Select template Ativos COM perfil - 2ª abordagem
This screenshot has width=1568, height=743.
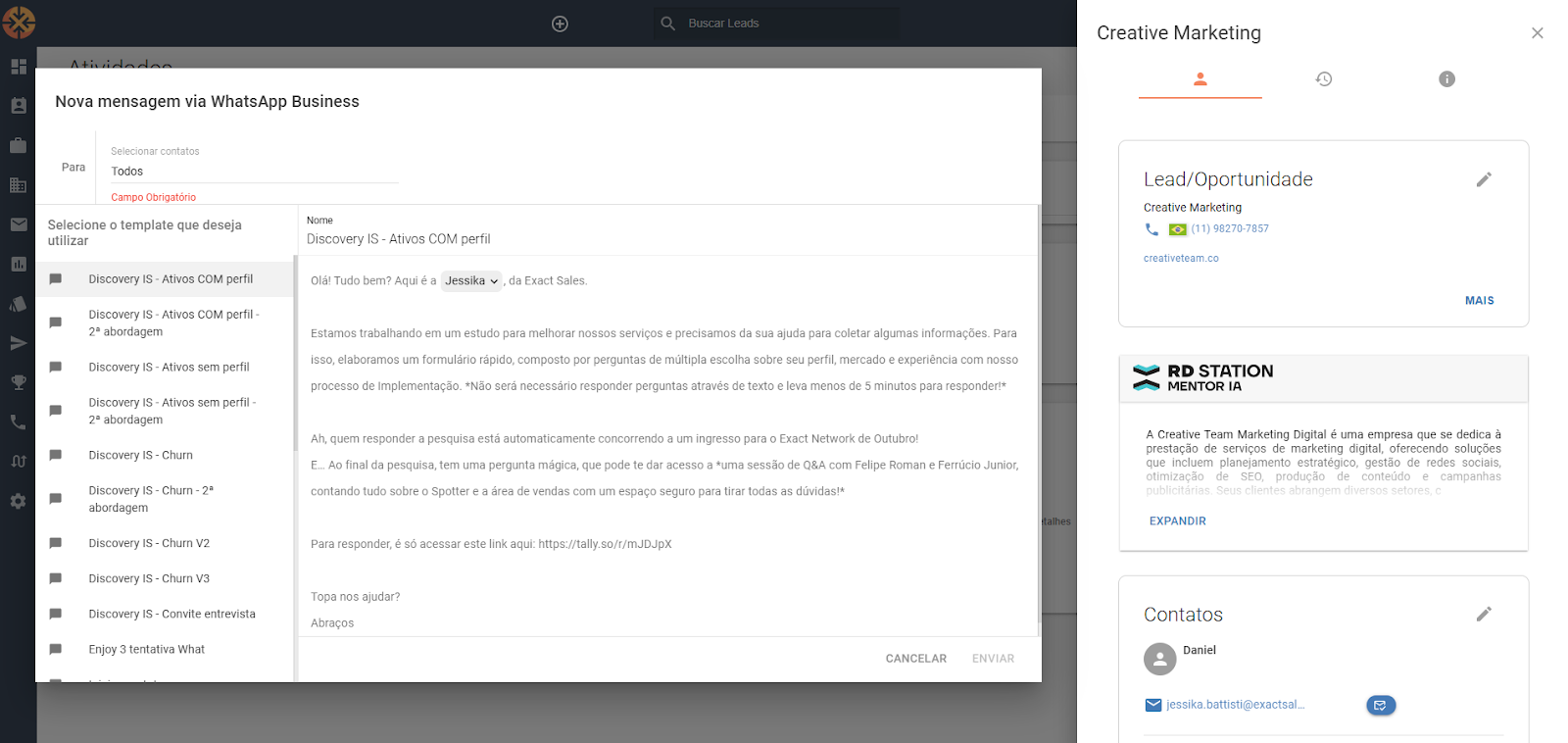coord(165,323)
